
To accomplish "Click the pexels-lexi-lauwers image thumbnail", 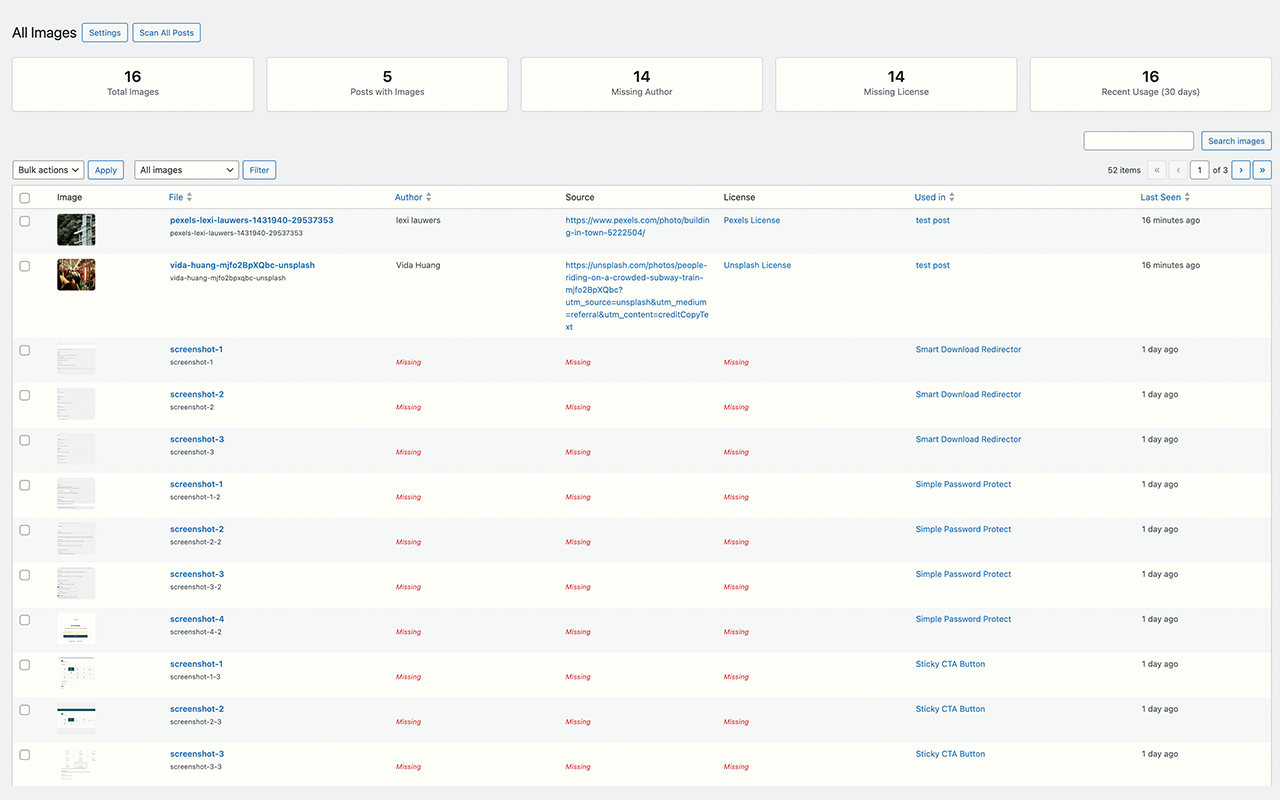I will point(75,228).
